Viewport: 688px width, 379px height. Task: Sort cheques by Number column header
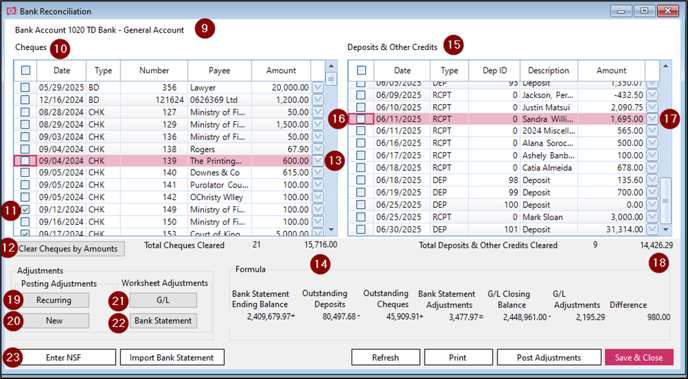tap(154, 70)
